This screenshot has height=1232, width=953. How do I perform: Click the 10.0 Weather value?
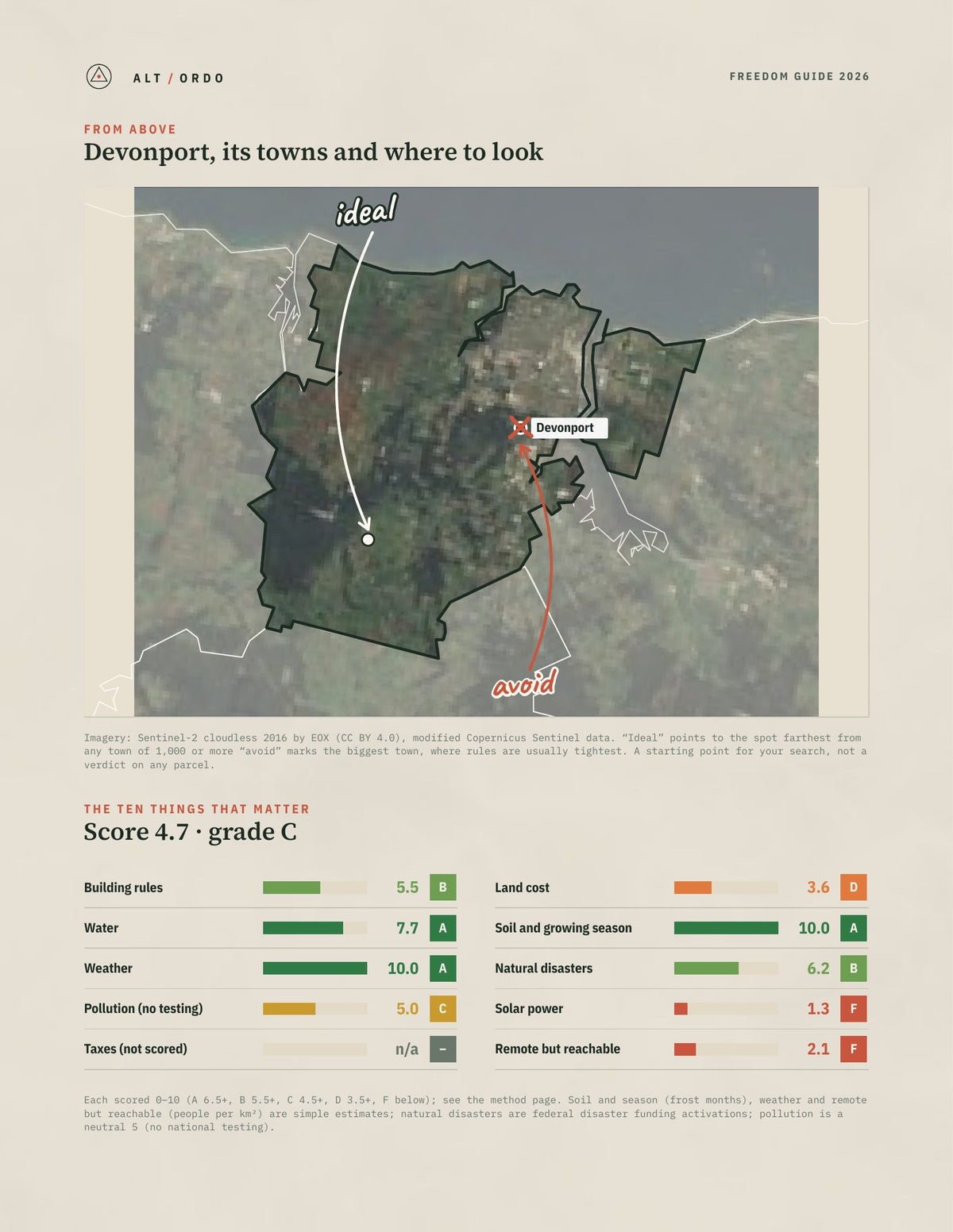[403, 968]
